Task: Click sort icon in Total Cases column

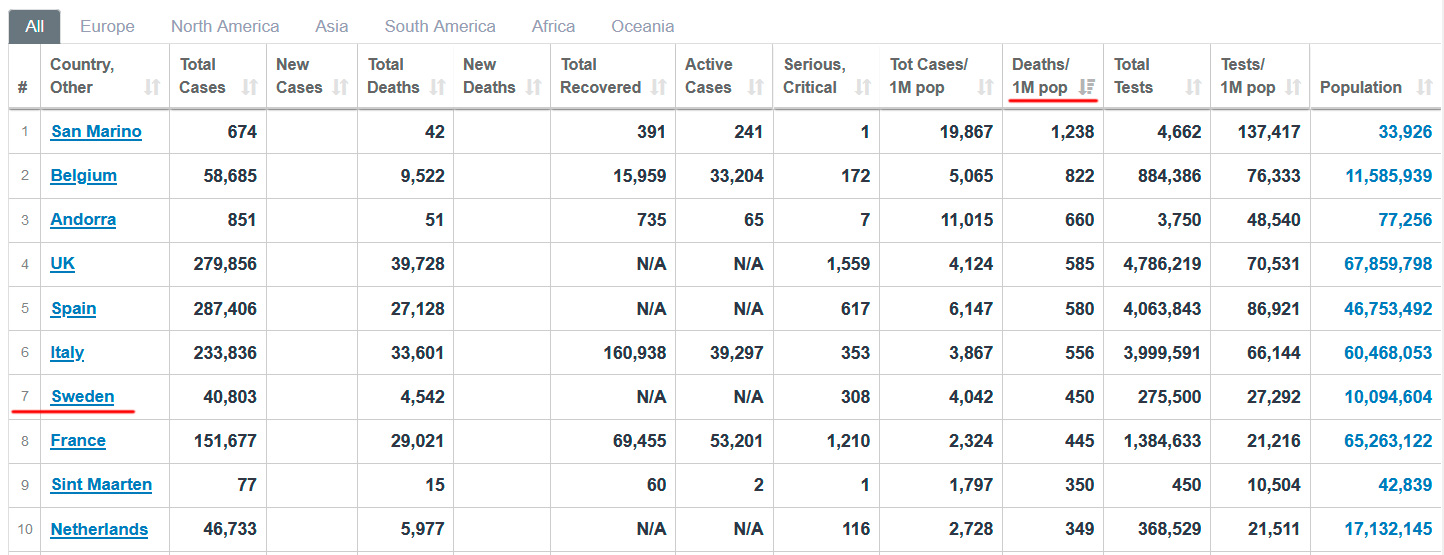Action: click(x=249, y=88)
